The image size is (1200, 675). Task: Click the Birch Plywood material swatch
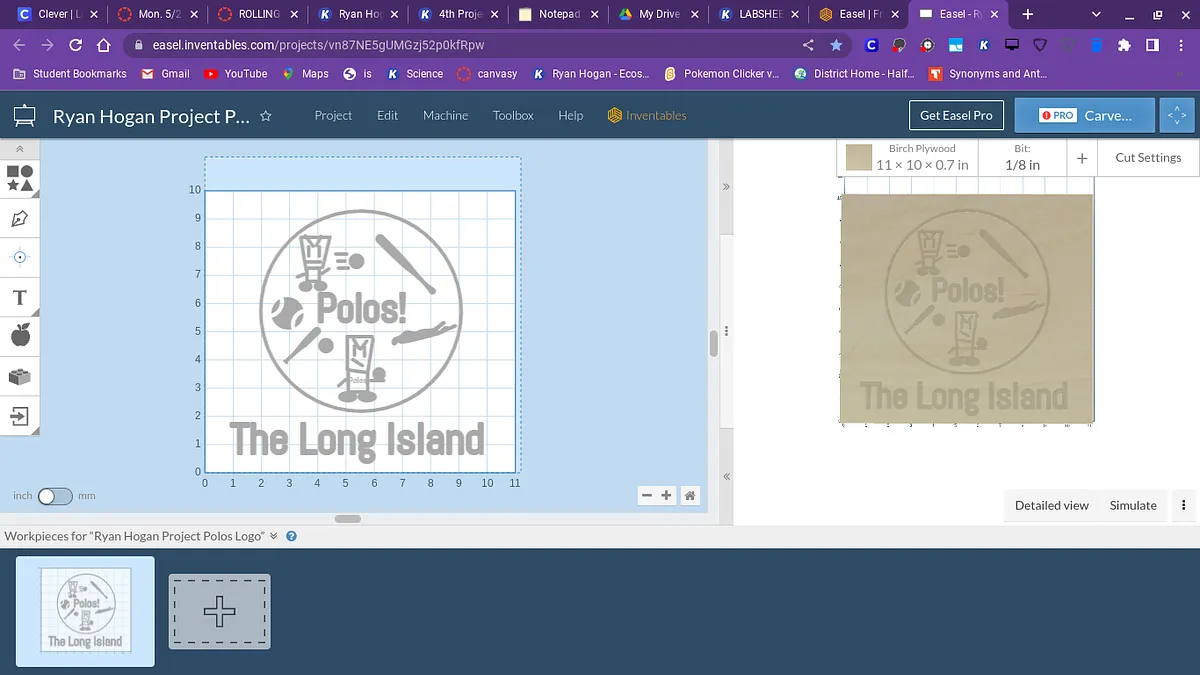click(x=859, y=158)
